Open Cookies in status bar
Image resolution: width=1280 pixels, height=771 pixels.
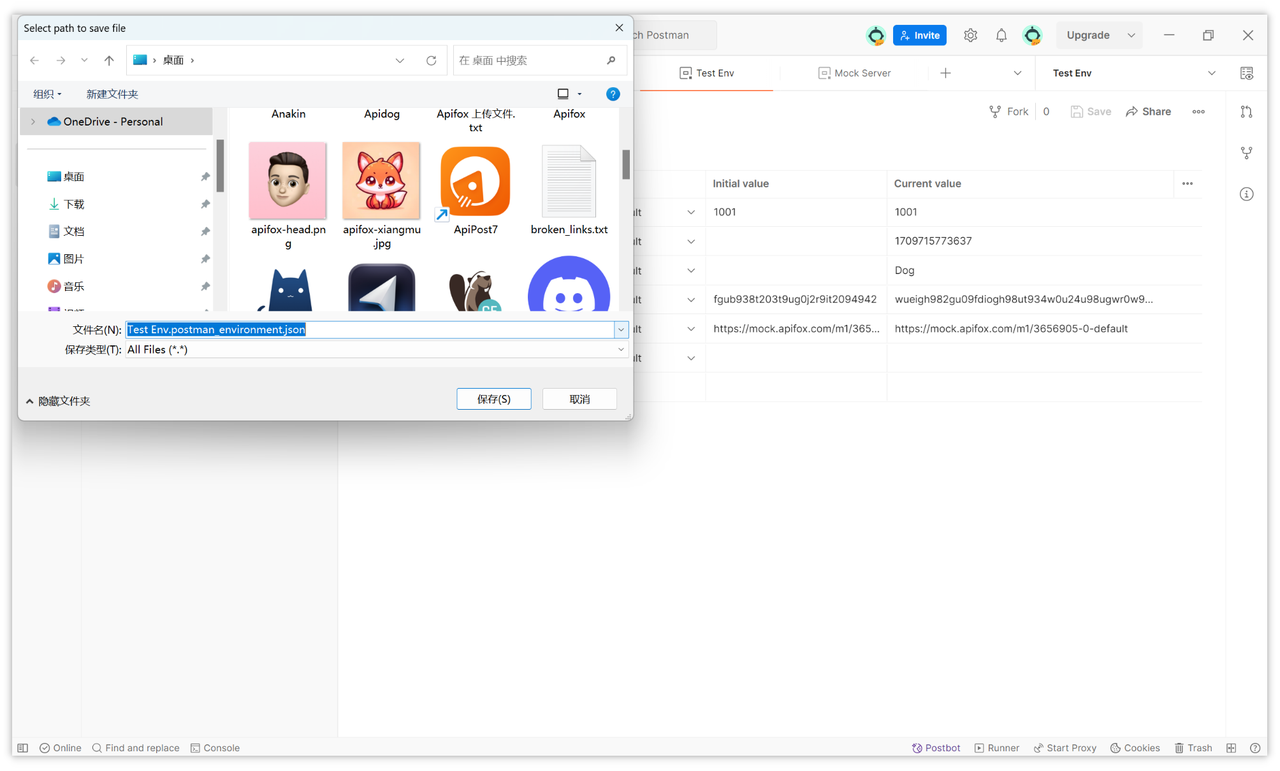[x=1135, y=748]
